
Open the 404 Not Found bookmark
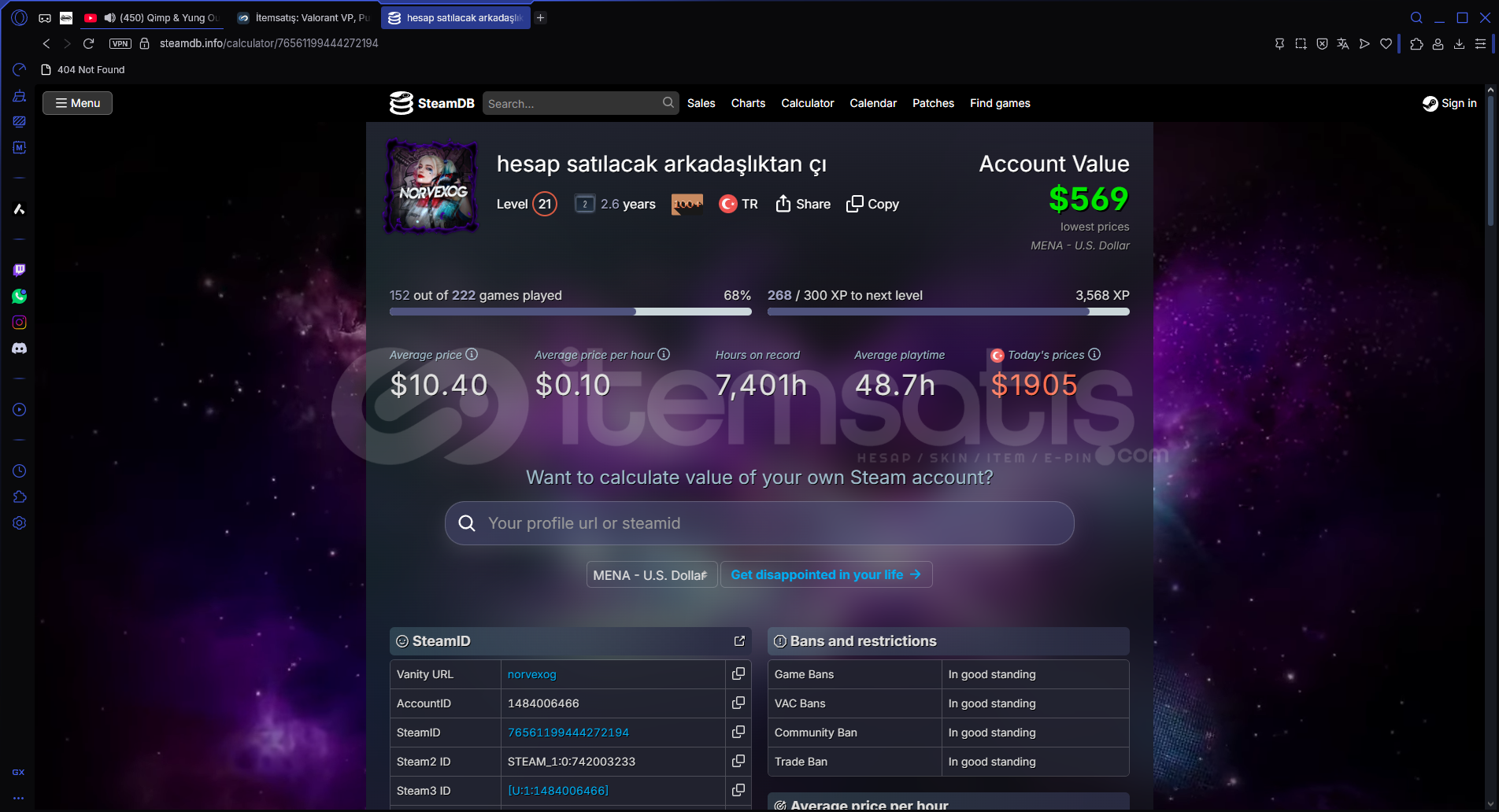[83, 69]
